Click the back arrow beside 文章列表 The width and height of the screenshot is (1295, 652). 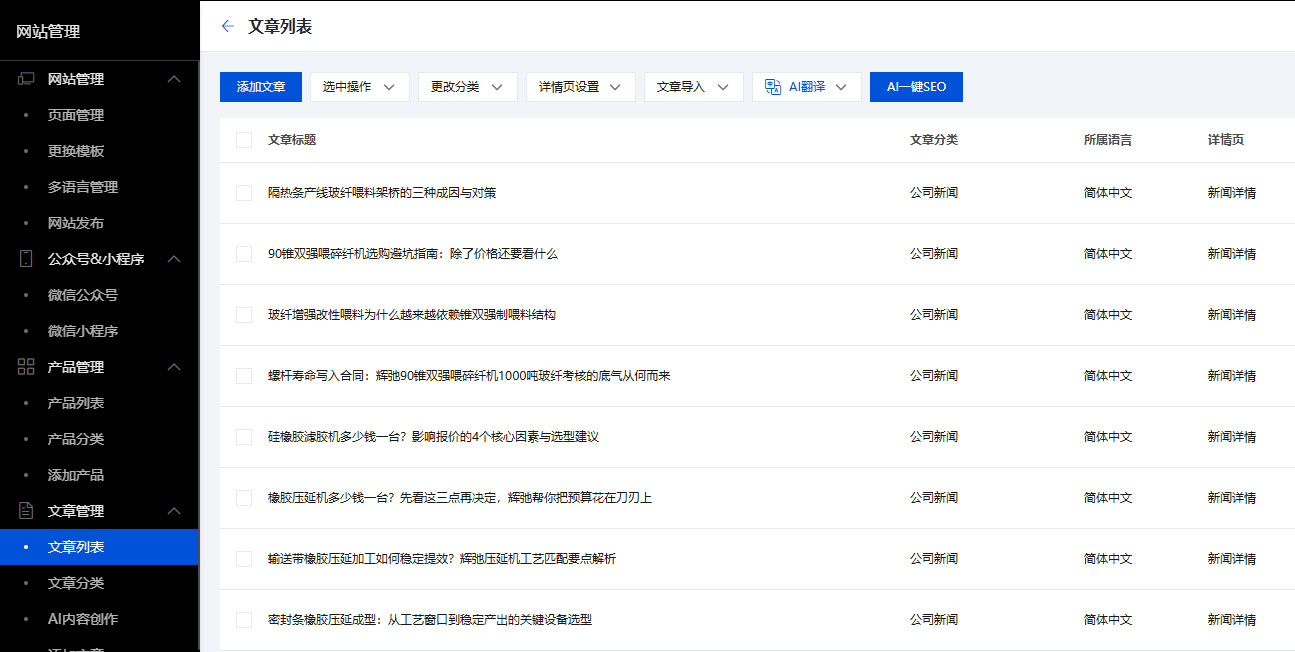coord(228,26)
